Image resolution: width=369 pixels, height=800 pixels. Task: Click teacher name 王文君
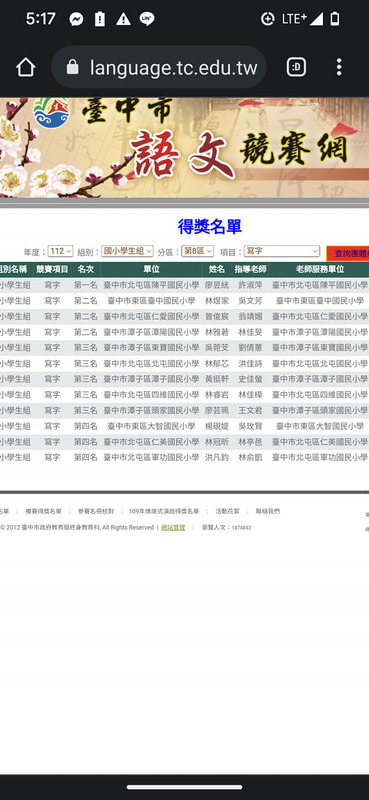click(250, 410)
